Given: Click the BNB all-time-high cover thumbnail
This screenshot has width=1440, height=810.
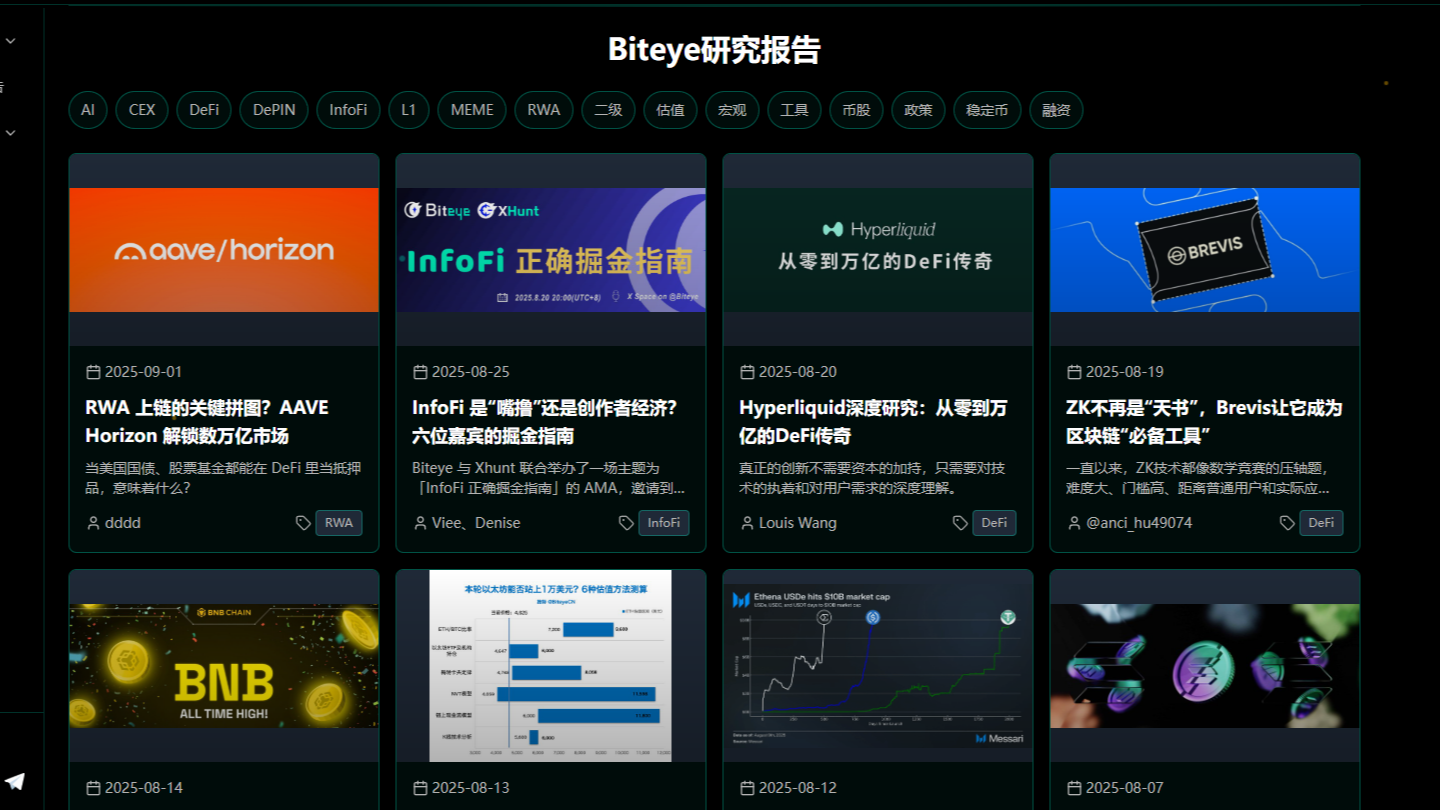Looking at the screenshot, I should 223,665.
